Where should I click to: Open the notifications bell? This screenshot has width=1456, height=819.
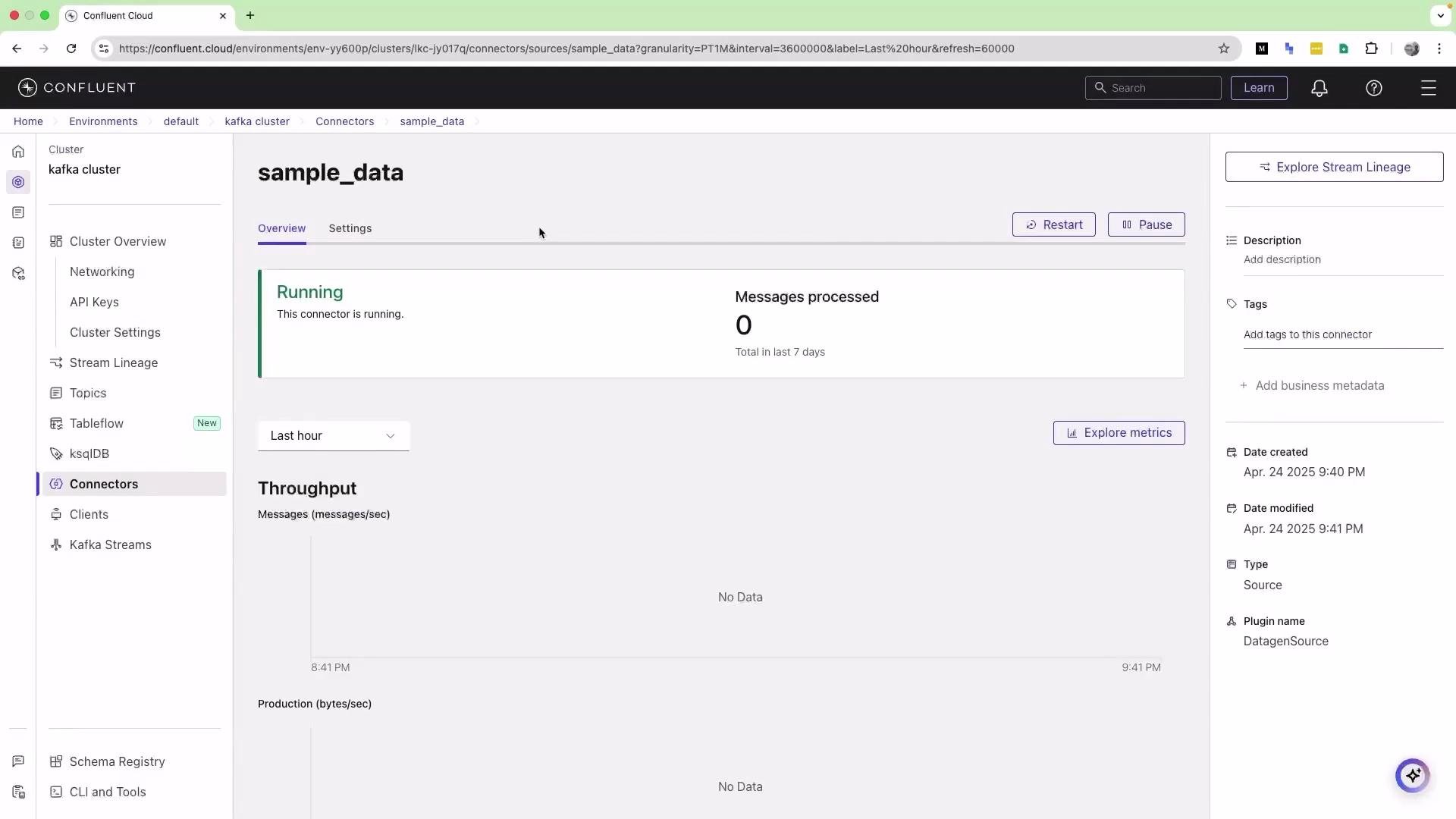(1319, 88)
